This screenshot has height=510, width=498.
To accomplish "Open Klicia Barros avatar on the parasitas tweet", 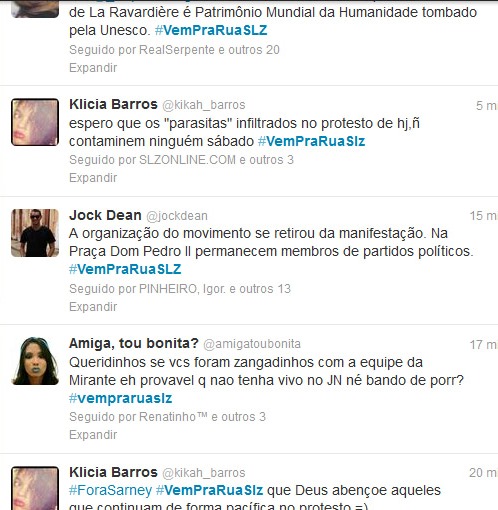I will [x=35, y=122].
